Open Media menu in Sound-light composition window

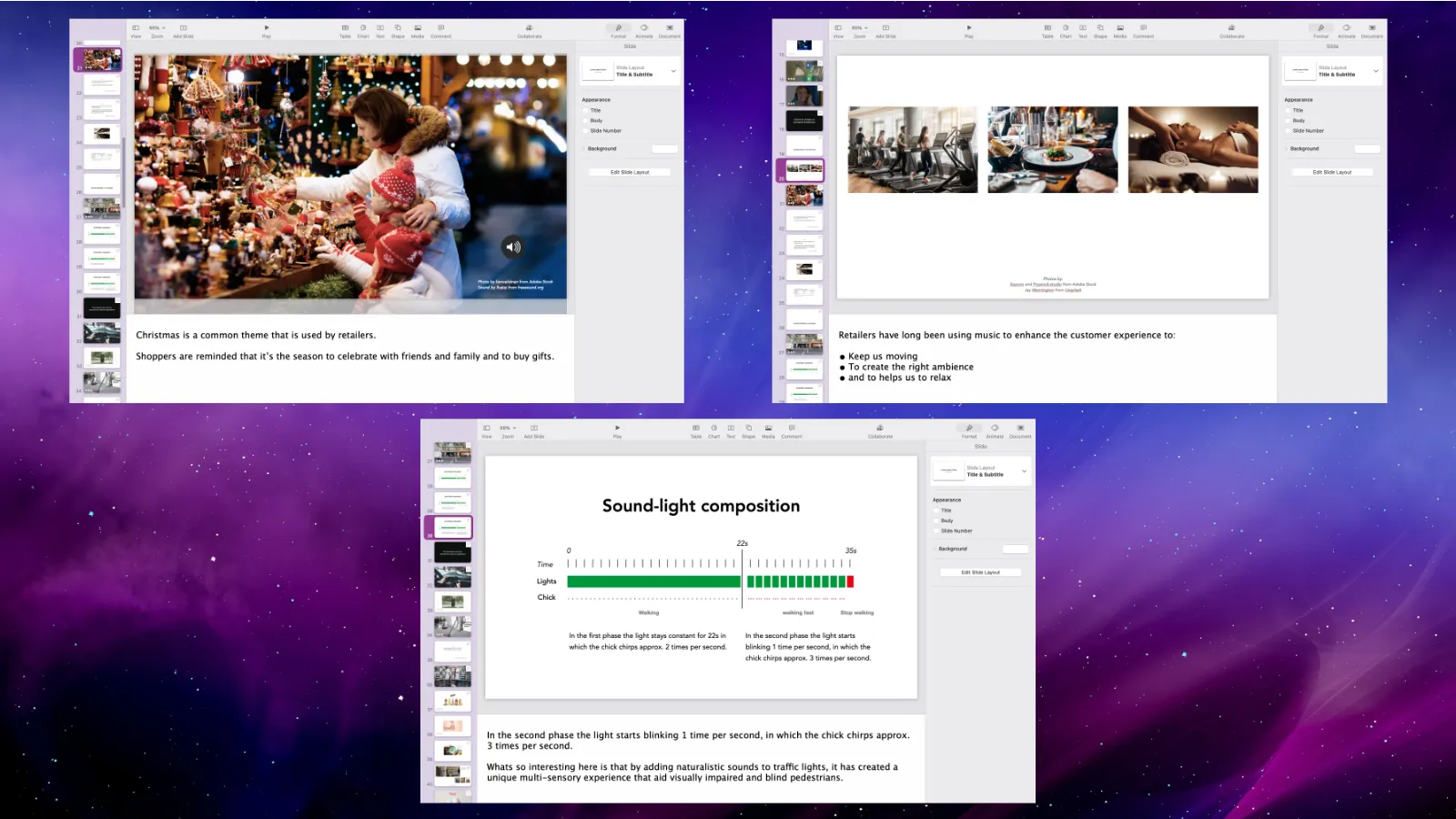(769, 431)
